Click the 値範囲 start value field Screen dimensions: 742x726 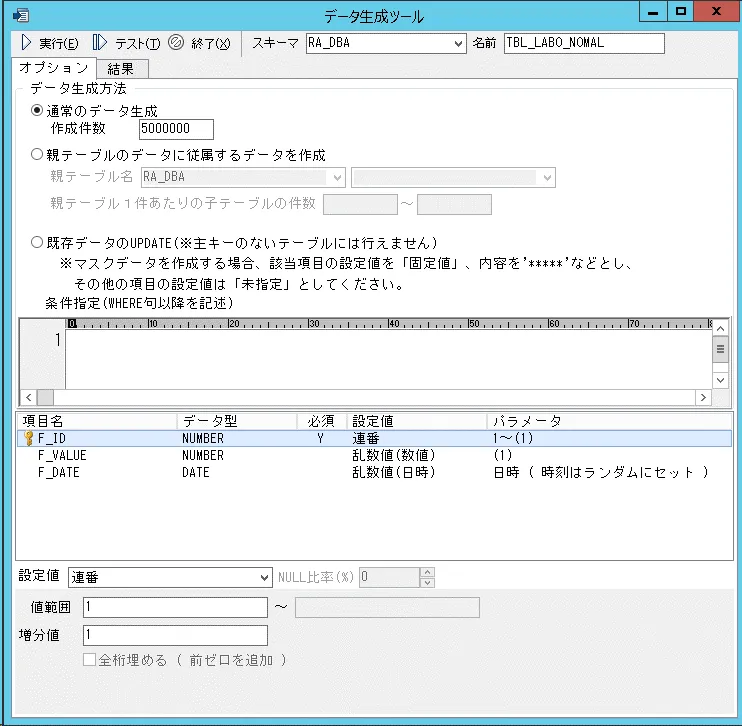click(175, 608)
